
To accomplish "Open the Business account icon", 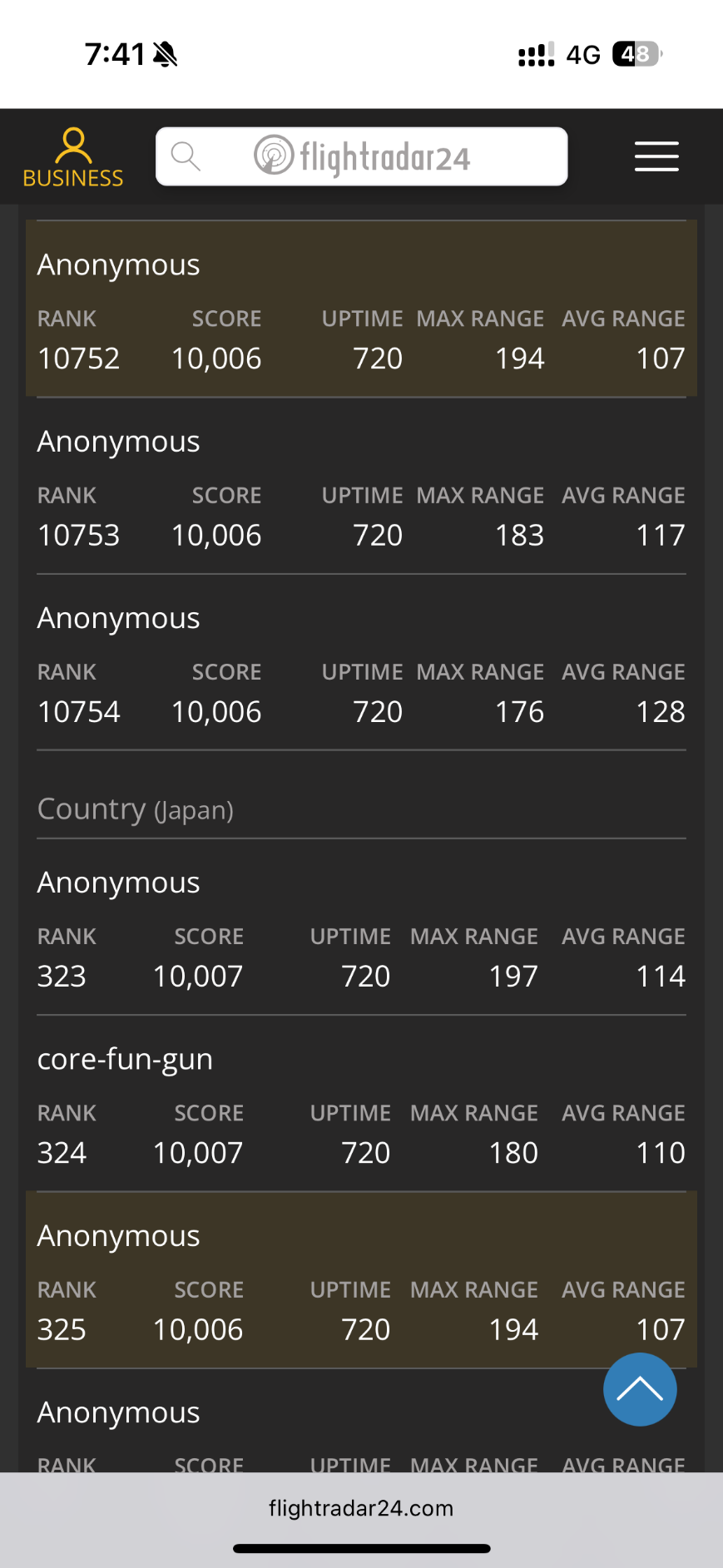I will pos(73,146).
